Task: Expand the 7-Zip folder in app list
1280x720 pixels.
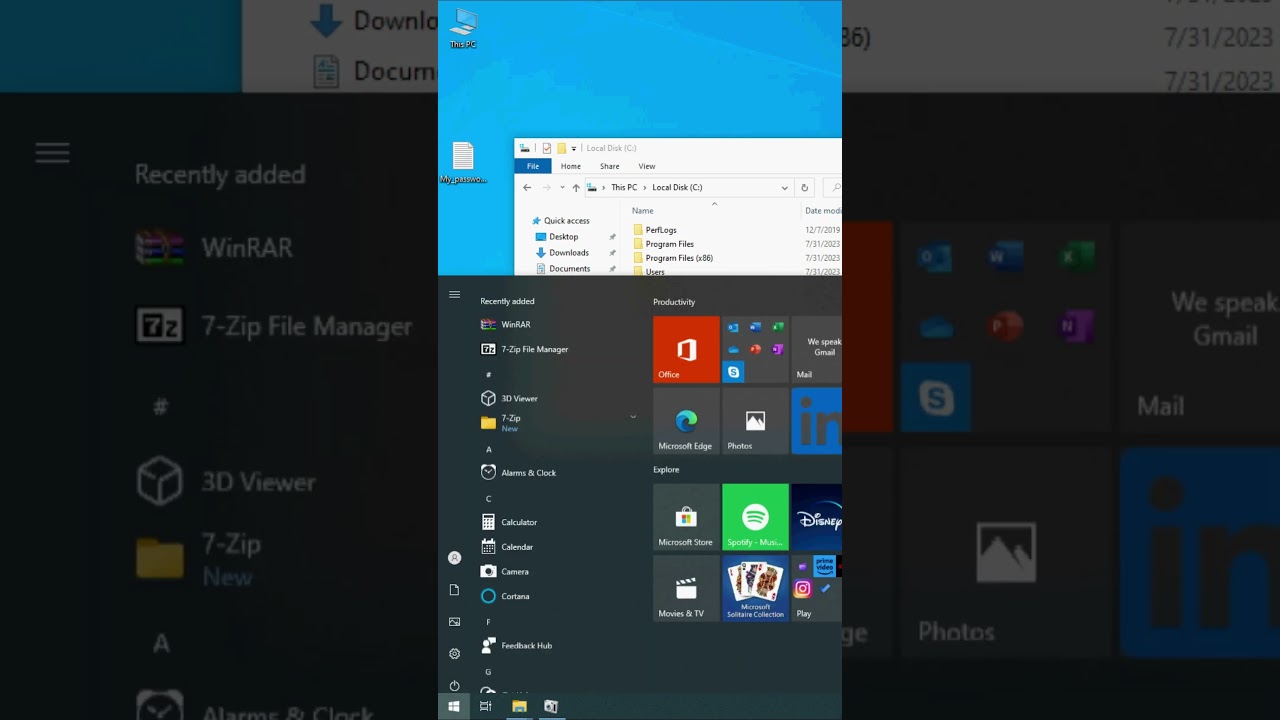Action: pyautogui.click(x=558, y=423)
